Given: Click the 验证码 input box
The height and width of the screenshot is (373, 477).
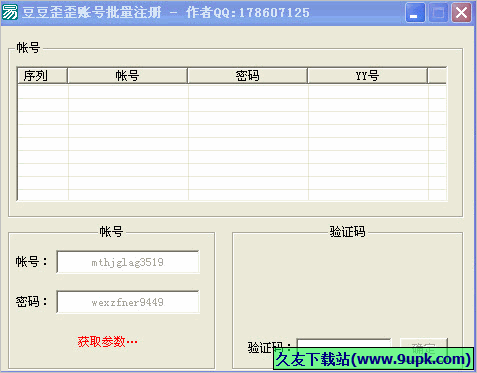Looking at the screenshot, I should (x=344, y=345).
